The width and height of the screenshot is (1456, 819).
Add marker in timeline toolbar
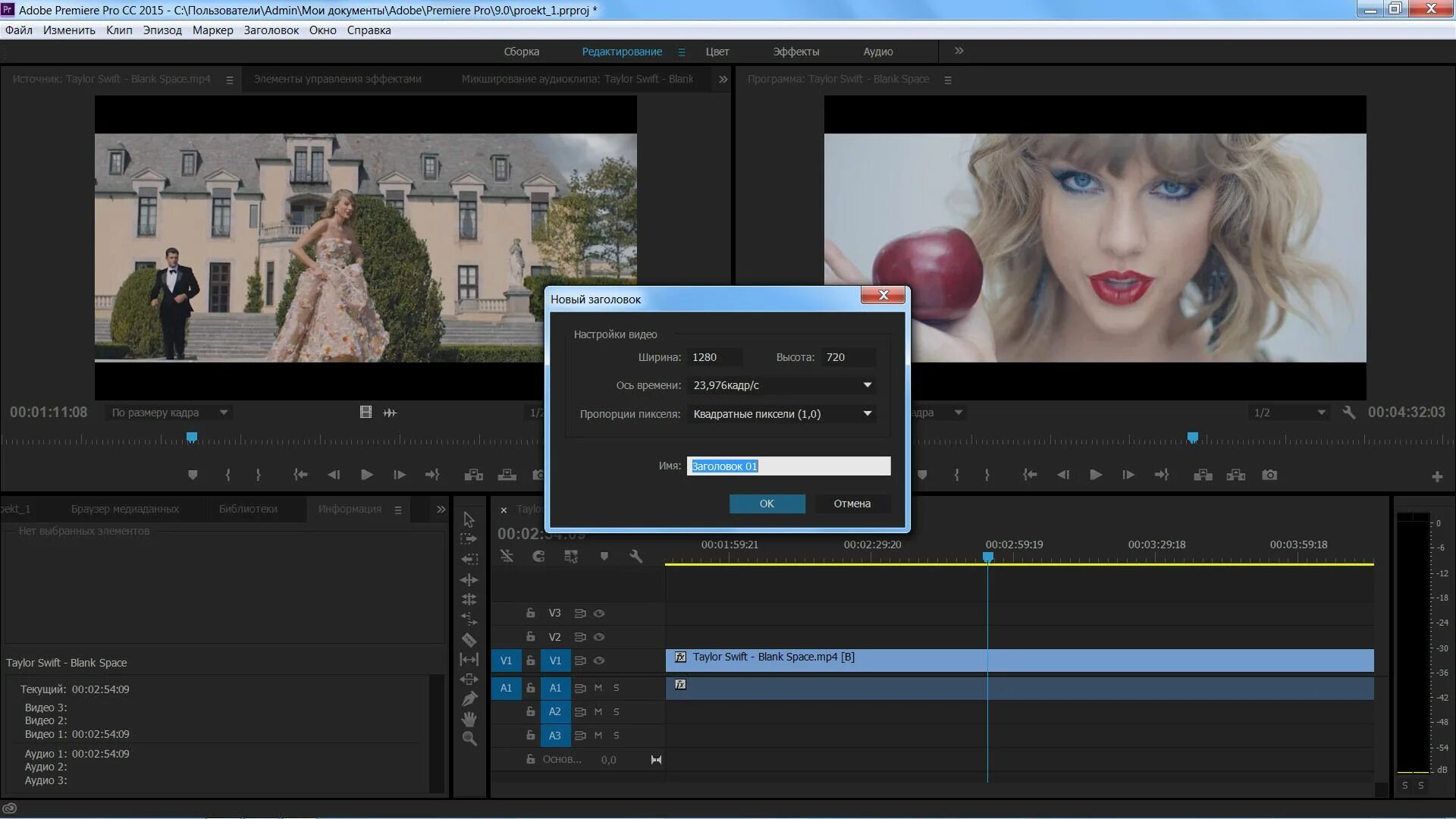point(604,556)
